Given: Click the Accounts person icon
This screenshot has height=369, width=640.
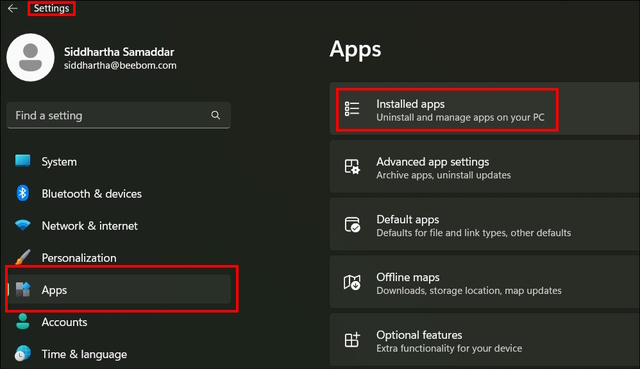Looking at the screenshot, I should click(x=23, y=322).
